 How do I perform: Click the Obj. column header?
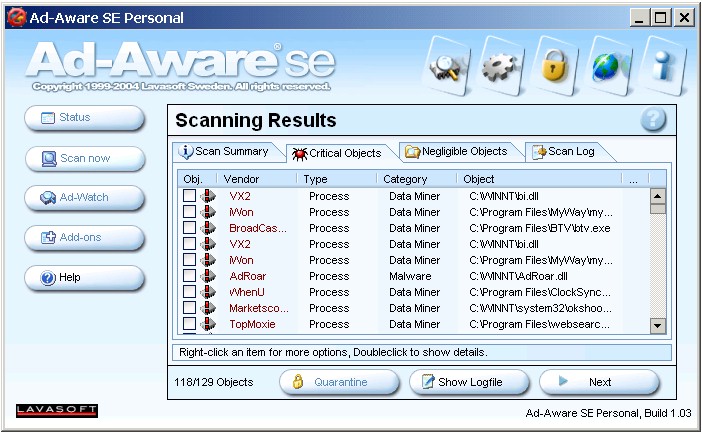(x=197, y=179)
